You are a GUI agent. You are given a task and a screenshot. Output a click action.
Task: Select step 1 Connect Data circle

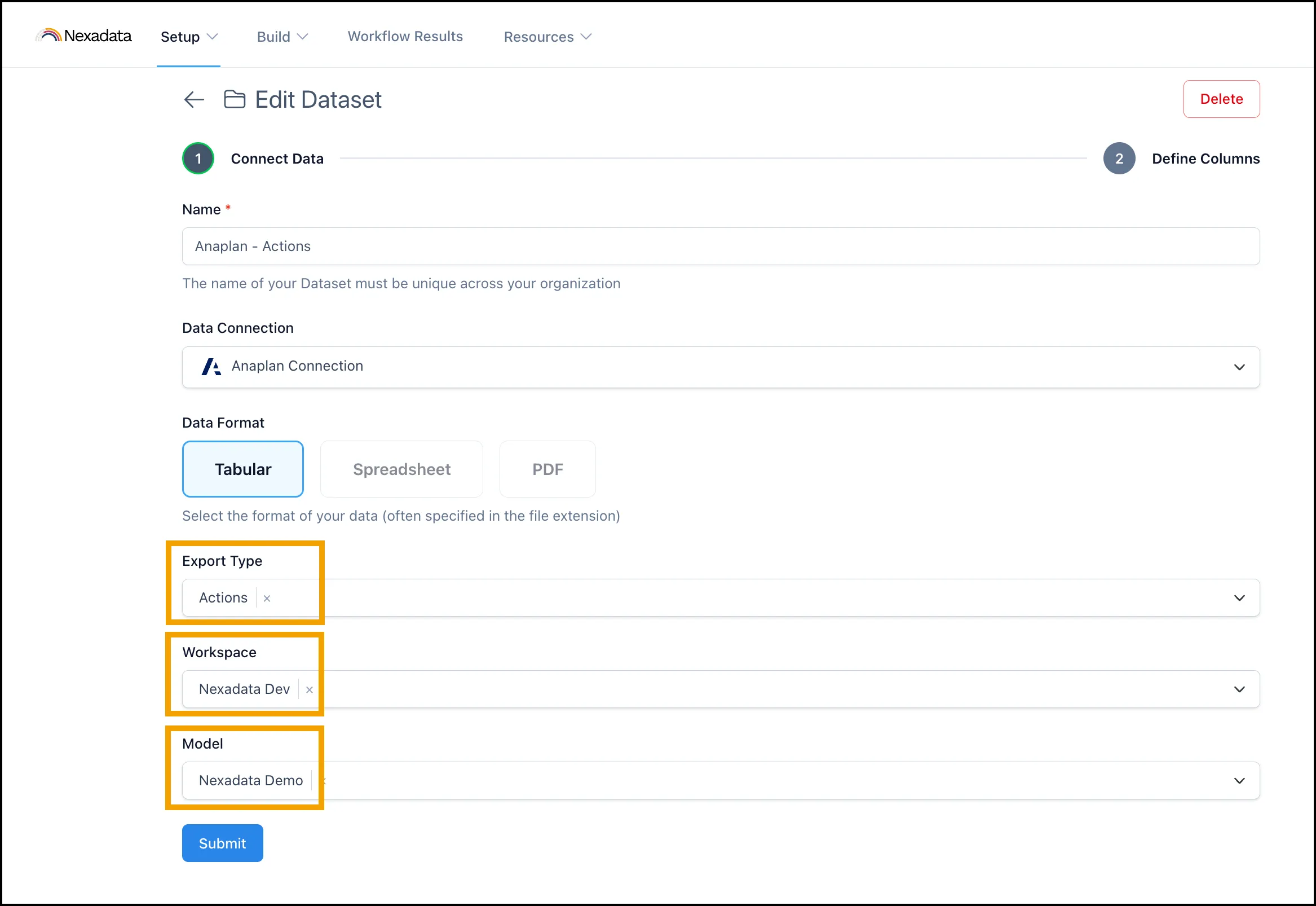click(198, 159)
